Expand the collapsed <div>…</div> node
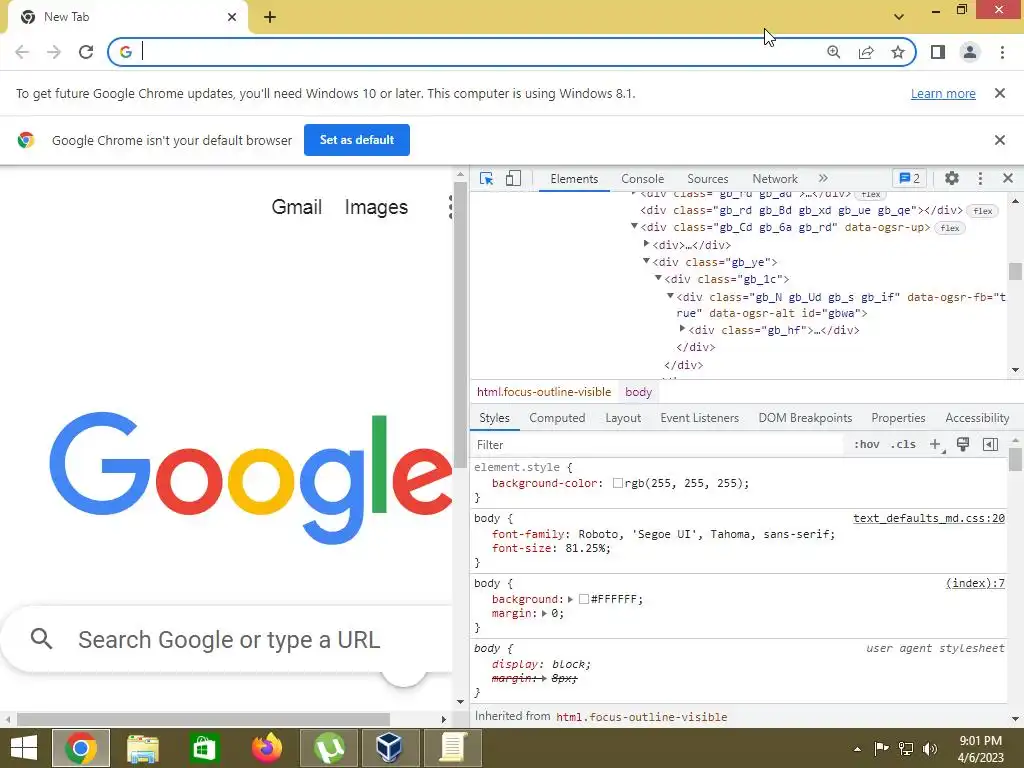 pos(647,244)
